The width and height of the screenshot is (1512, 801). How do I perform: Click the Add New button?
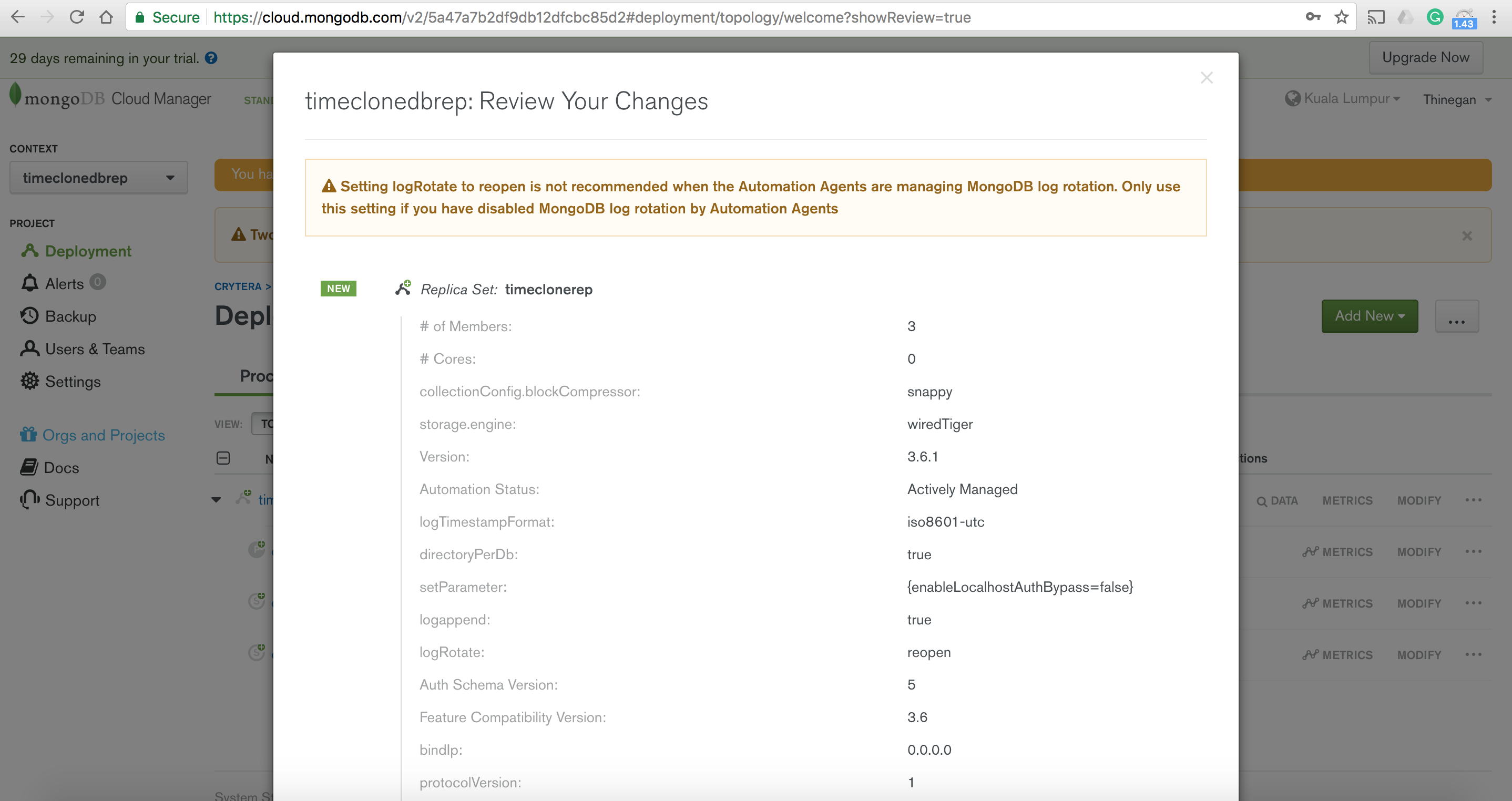[x=1369, y=316]
